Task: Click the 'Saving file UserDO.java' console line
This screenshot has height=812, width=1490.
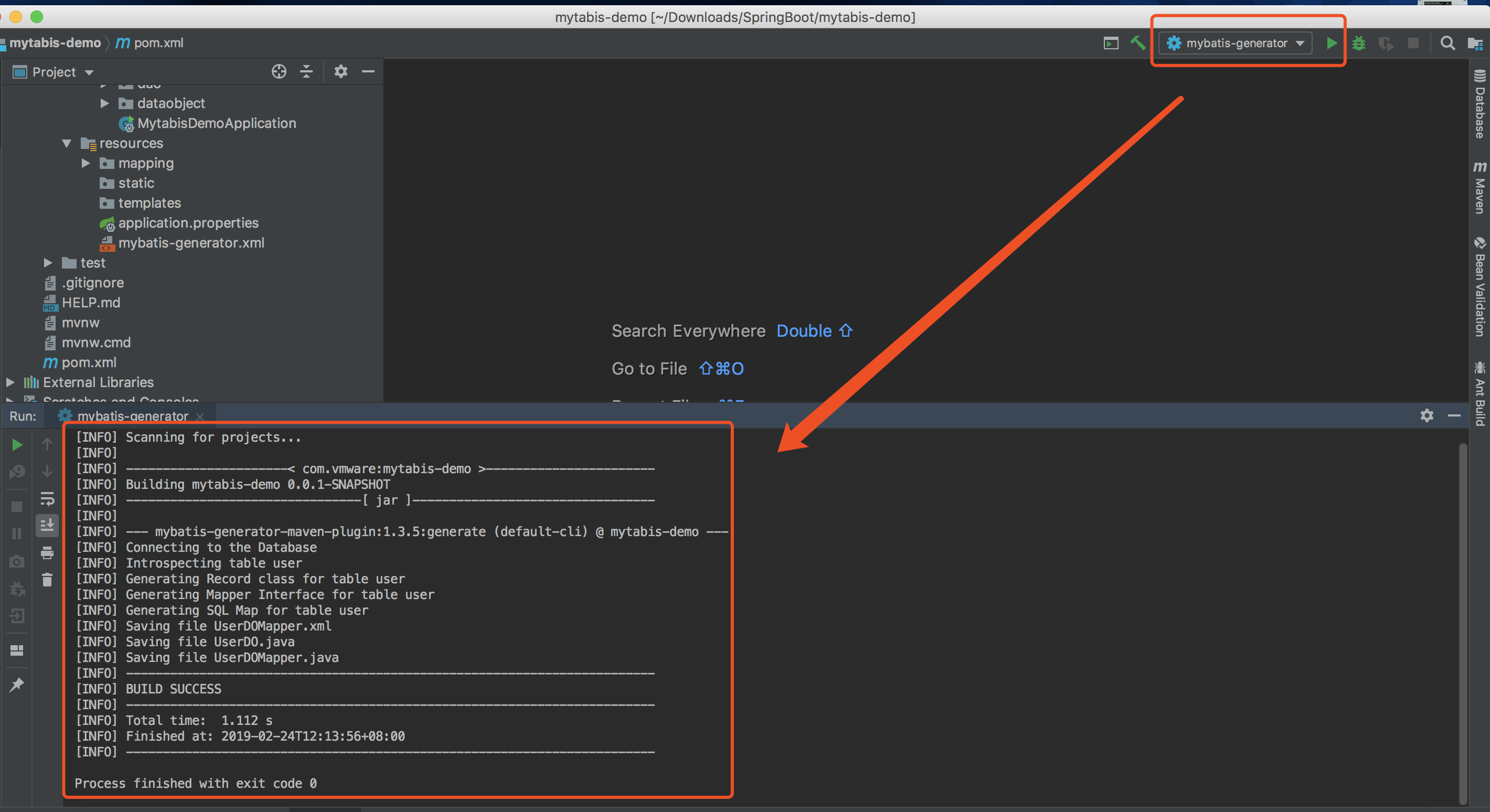Action: click(x=186, y=642)
